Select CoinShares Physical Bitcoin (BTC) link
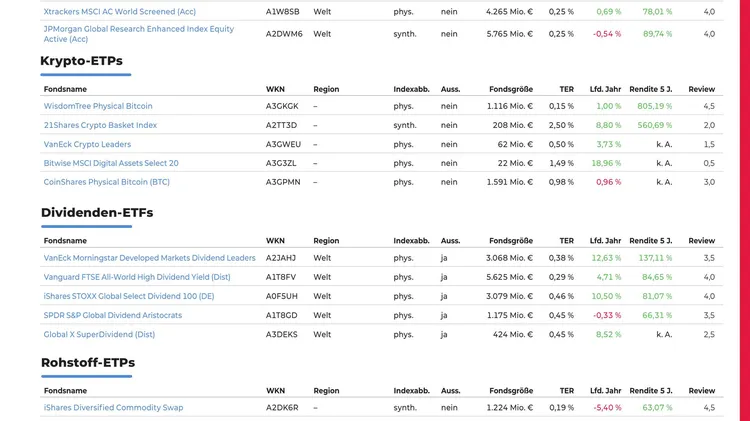 [x=107, y=182]
